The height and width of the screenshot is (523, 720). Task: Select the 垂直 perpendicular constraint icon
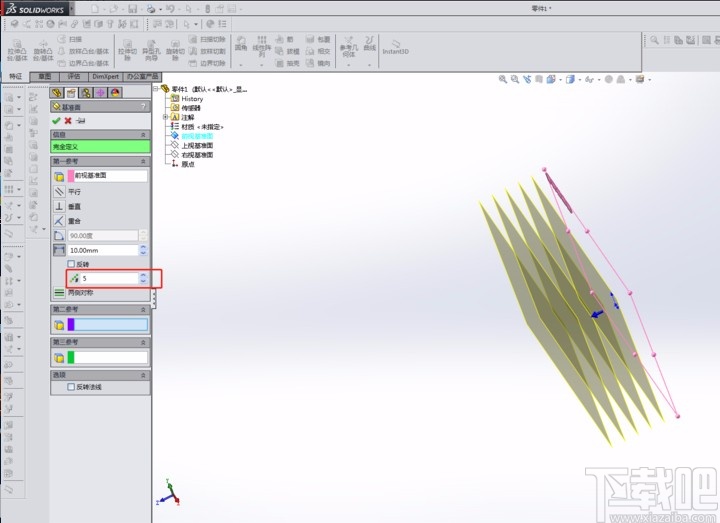coord(59,206)
